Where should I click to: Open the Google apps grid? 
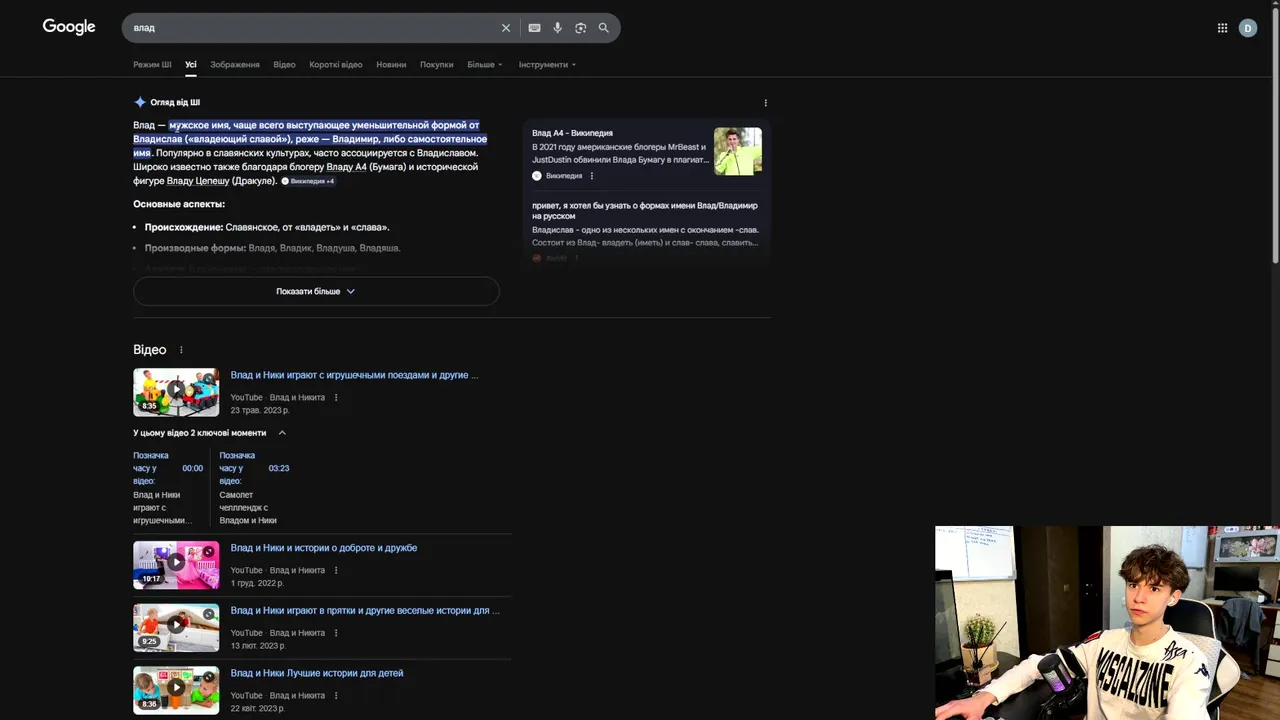[x=1222, y=28]
